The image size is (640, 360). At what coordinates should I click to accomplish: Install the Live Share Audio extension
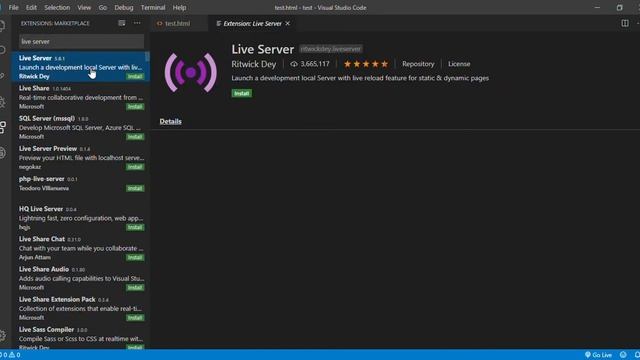pyautogui.click(x=135, y=288)
